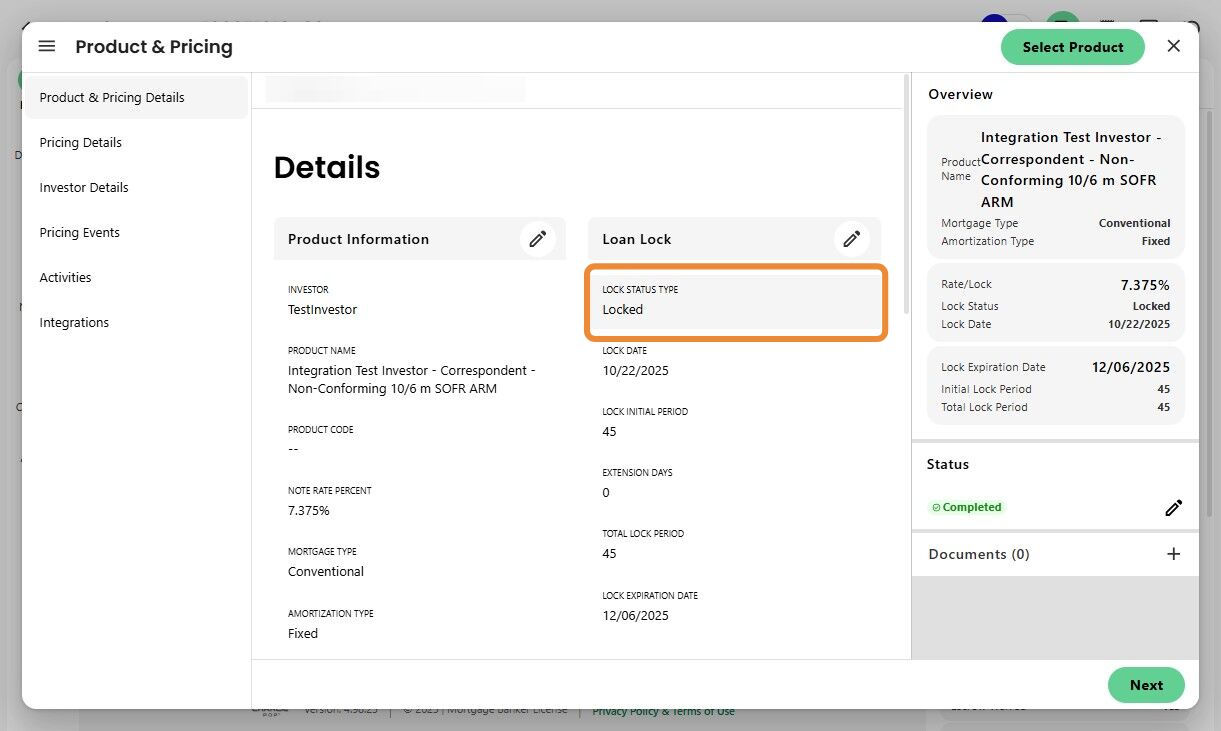Select Product & Pricing Details item
The image size is (1221, 731).
pyautogui.click(x=136, y=98)
